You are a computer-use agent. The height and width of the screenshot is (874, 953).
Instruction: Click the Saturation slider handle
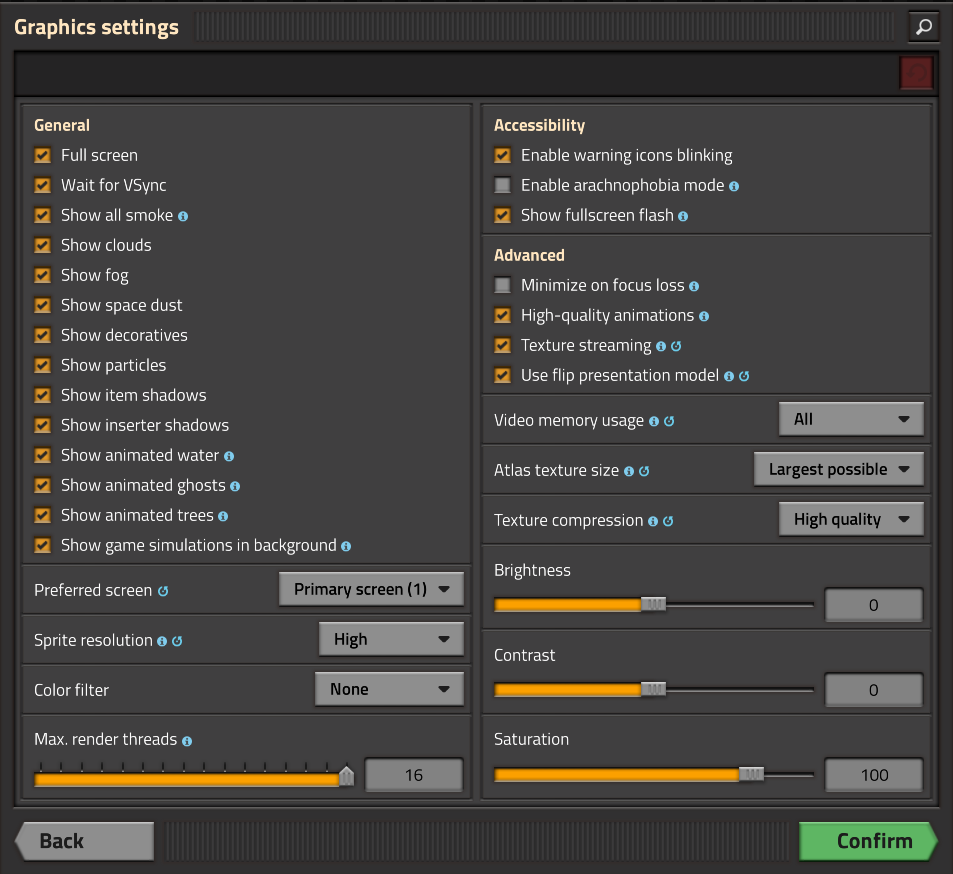(x=751, y=774)
